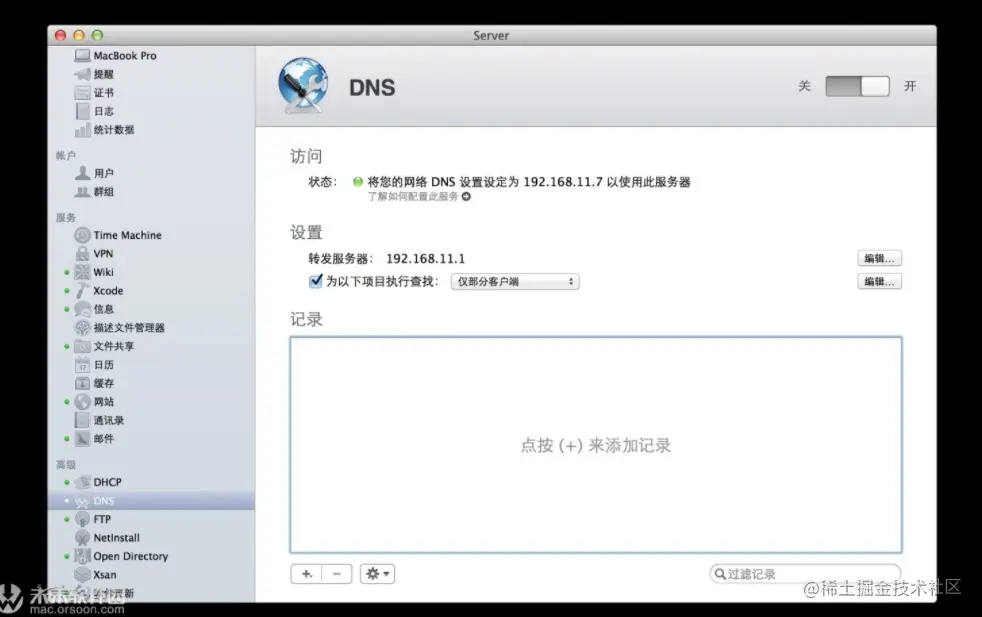Click the 转发服务器 label
Image resolution: width=982 pixels, height=617 pixels.
340,259
